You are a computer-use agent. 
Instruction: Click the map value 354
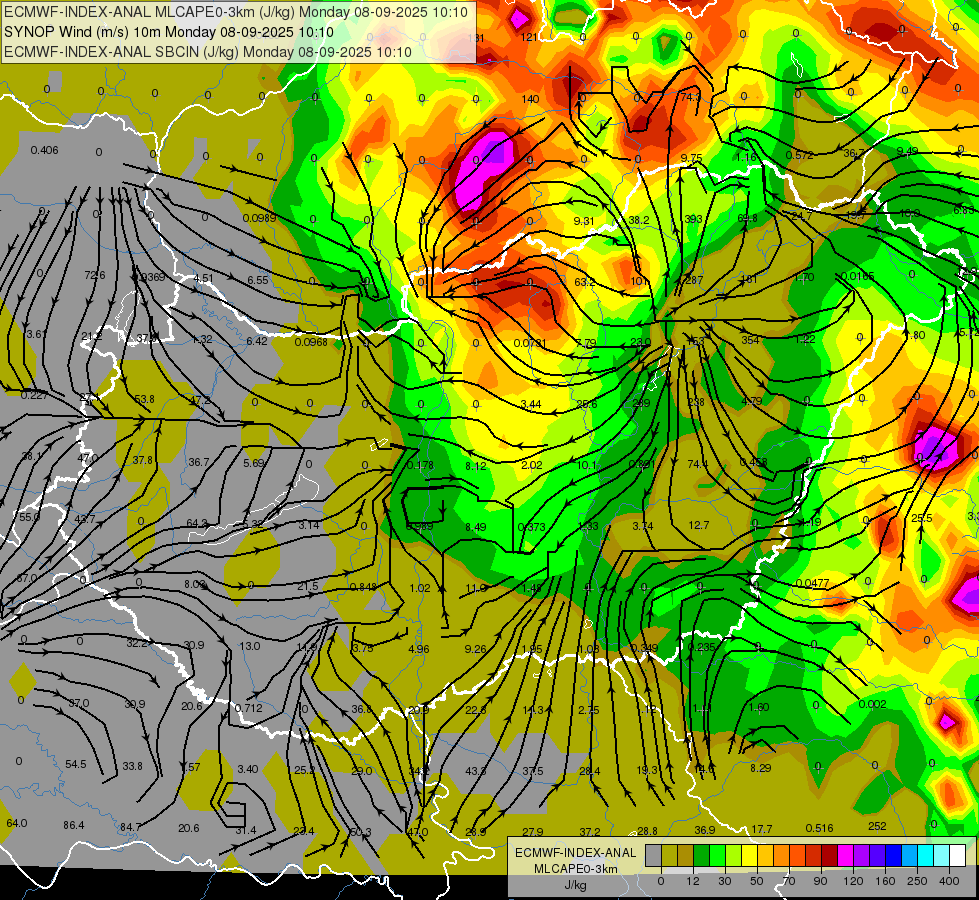click(x=750, y=340)
